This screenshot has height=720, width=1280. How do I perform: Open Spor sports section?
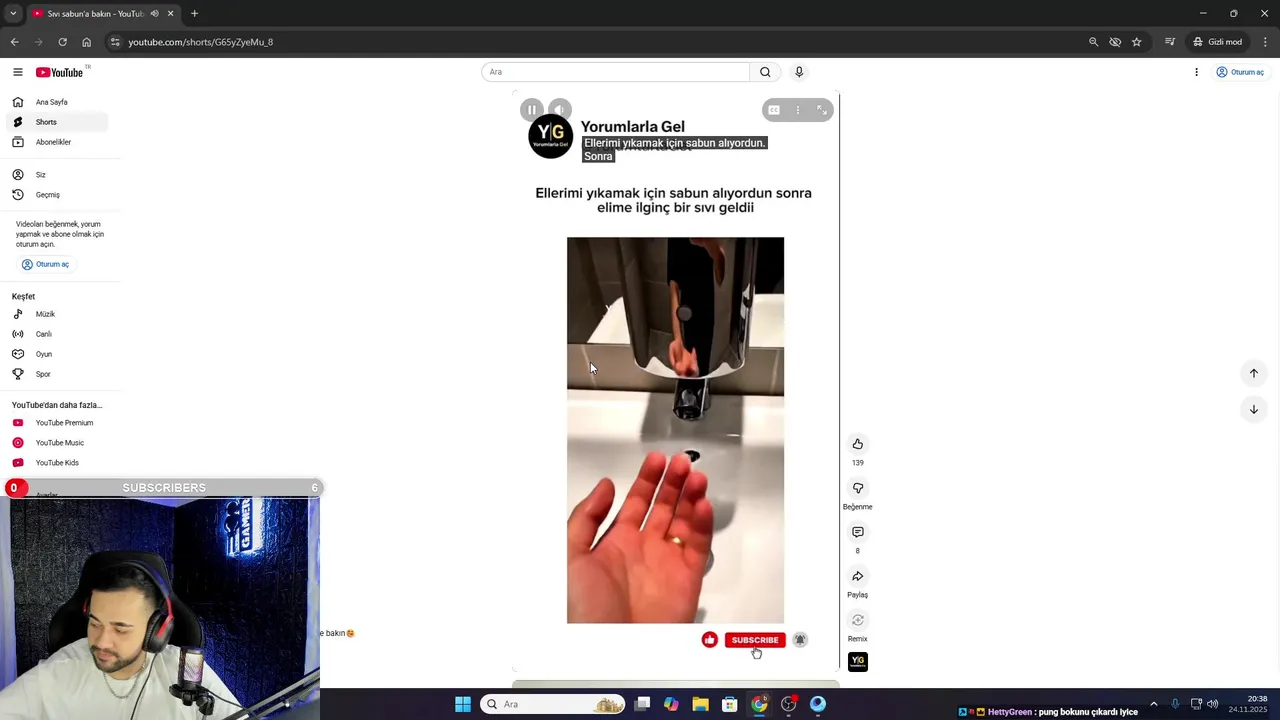coord(55,374)
